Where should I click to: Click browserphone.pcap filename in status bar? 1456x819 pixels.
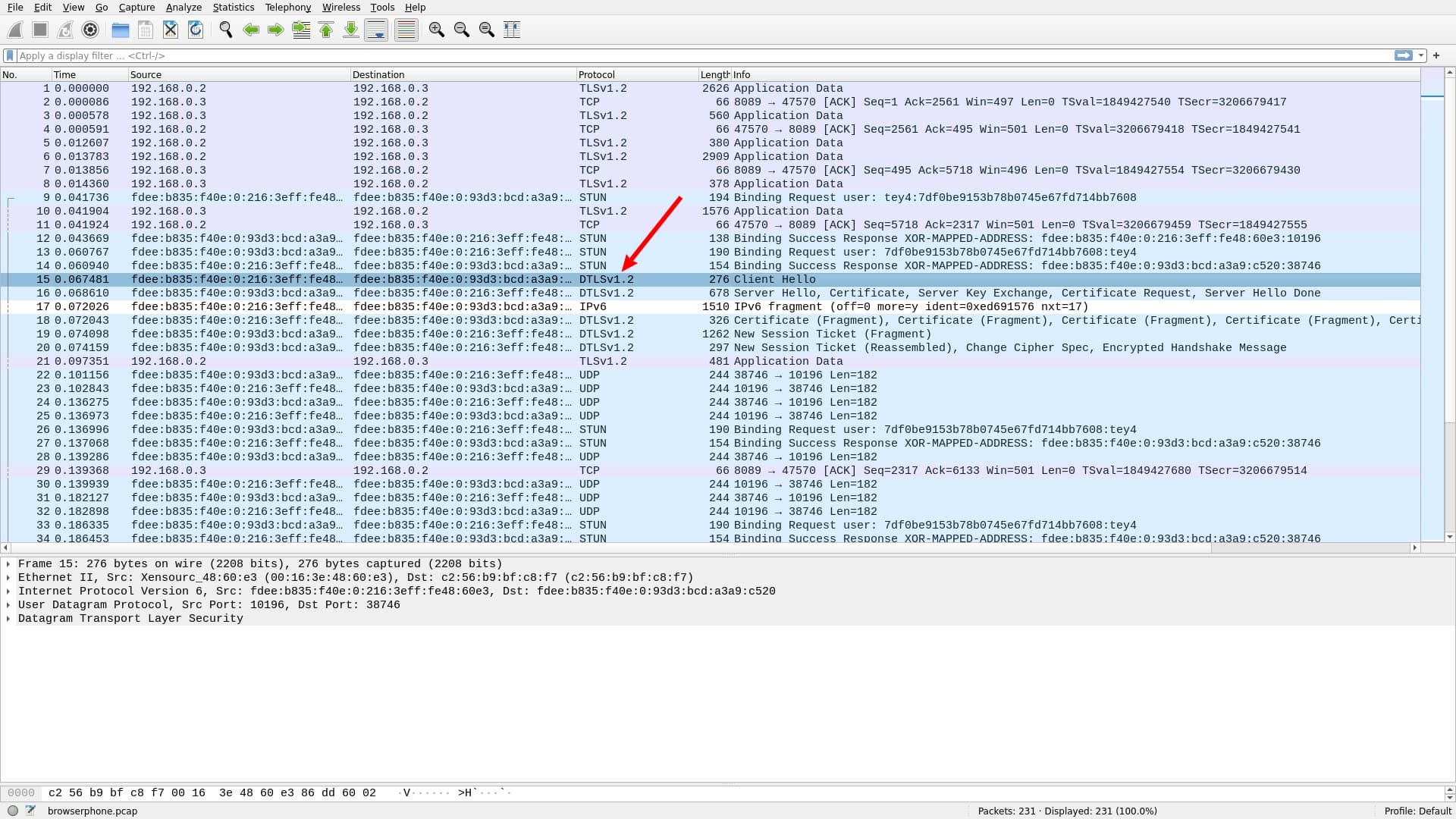click(x=93, y=811)
